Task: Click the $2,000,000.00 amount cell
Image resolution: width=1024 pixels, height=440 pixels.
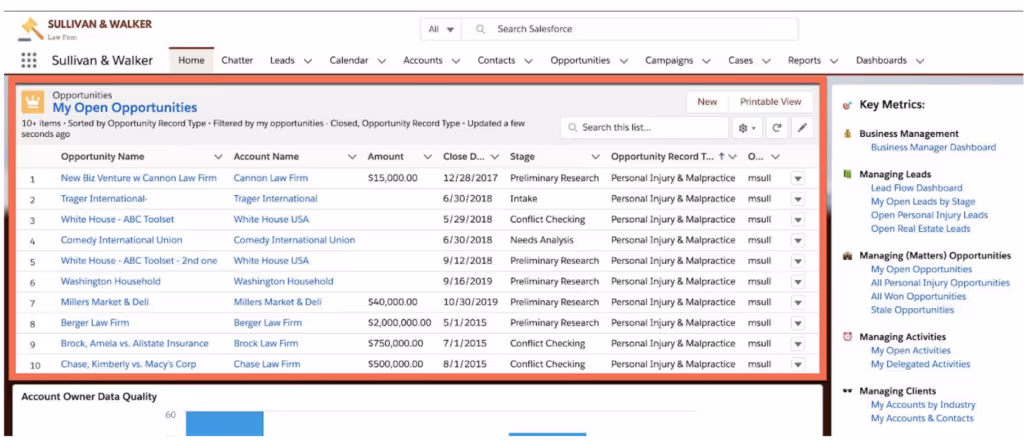Action: tap(399, 323)
